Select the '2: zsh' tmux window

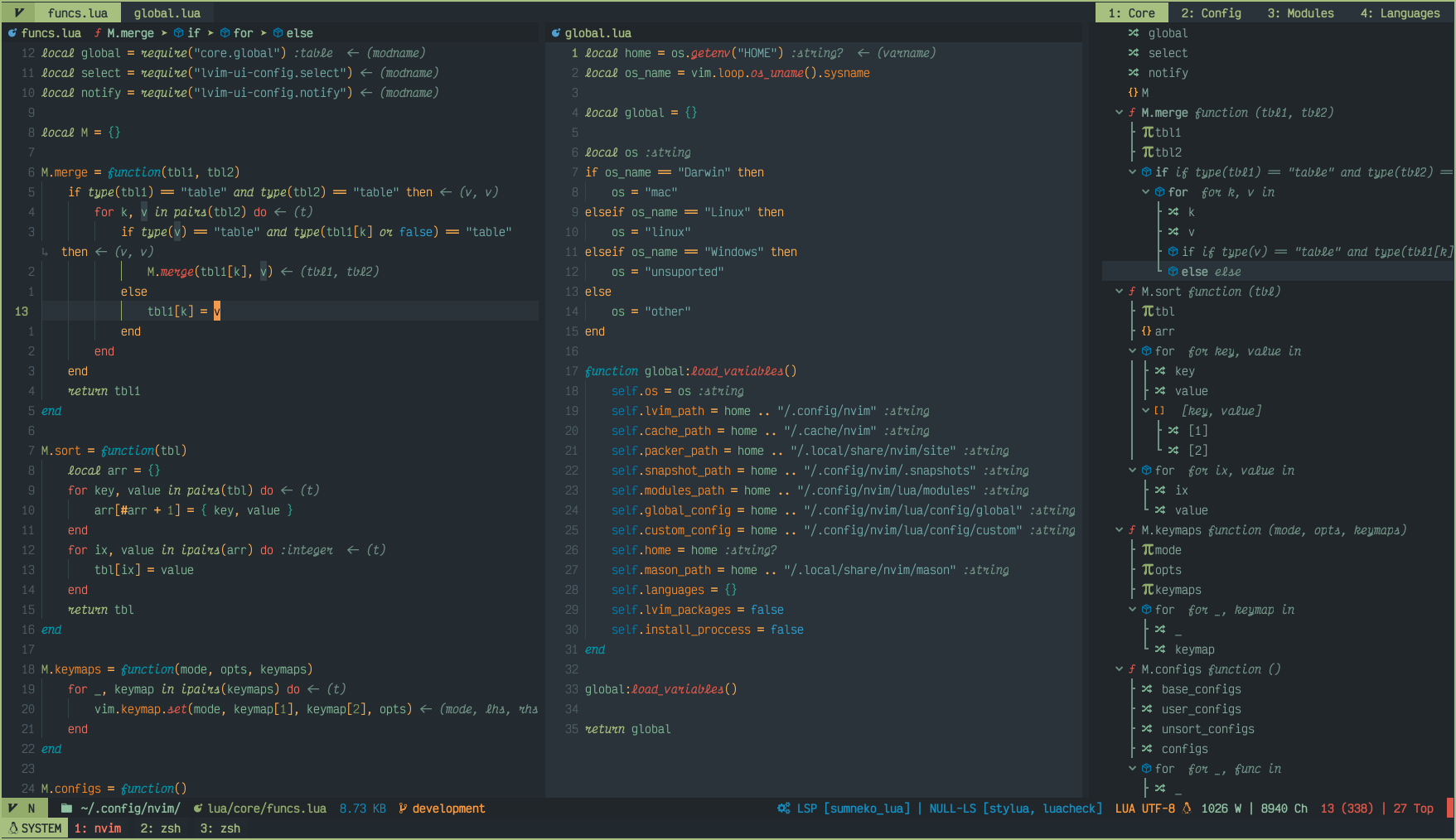161,828
